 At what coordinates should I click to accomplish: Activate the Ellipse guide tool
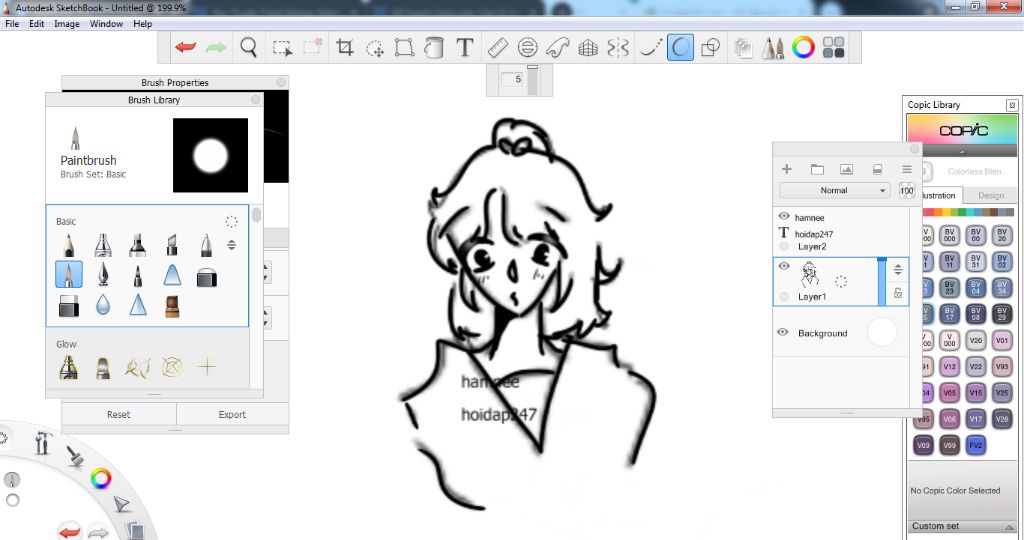tap(528, 47)
